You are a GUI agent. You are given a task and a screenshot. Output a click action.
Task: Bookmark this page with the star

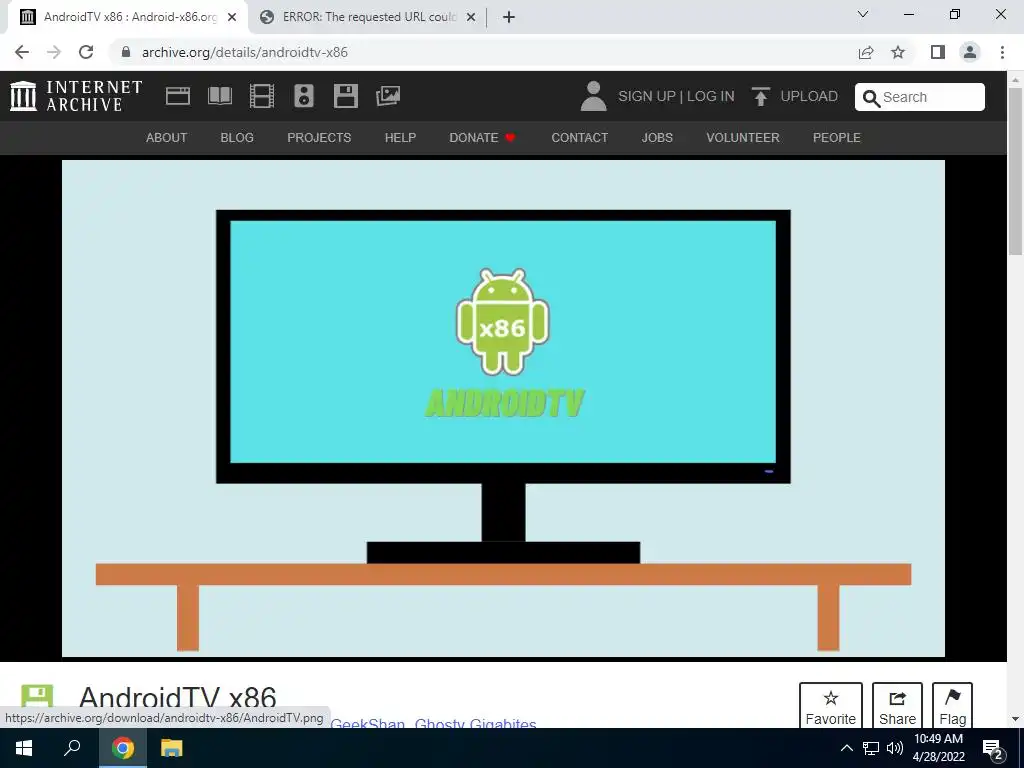coord(898,52)
